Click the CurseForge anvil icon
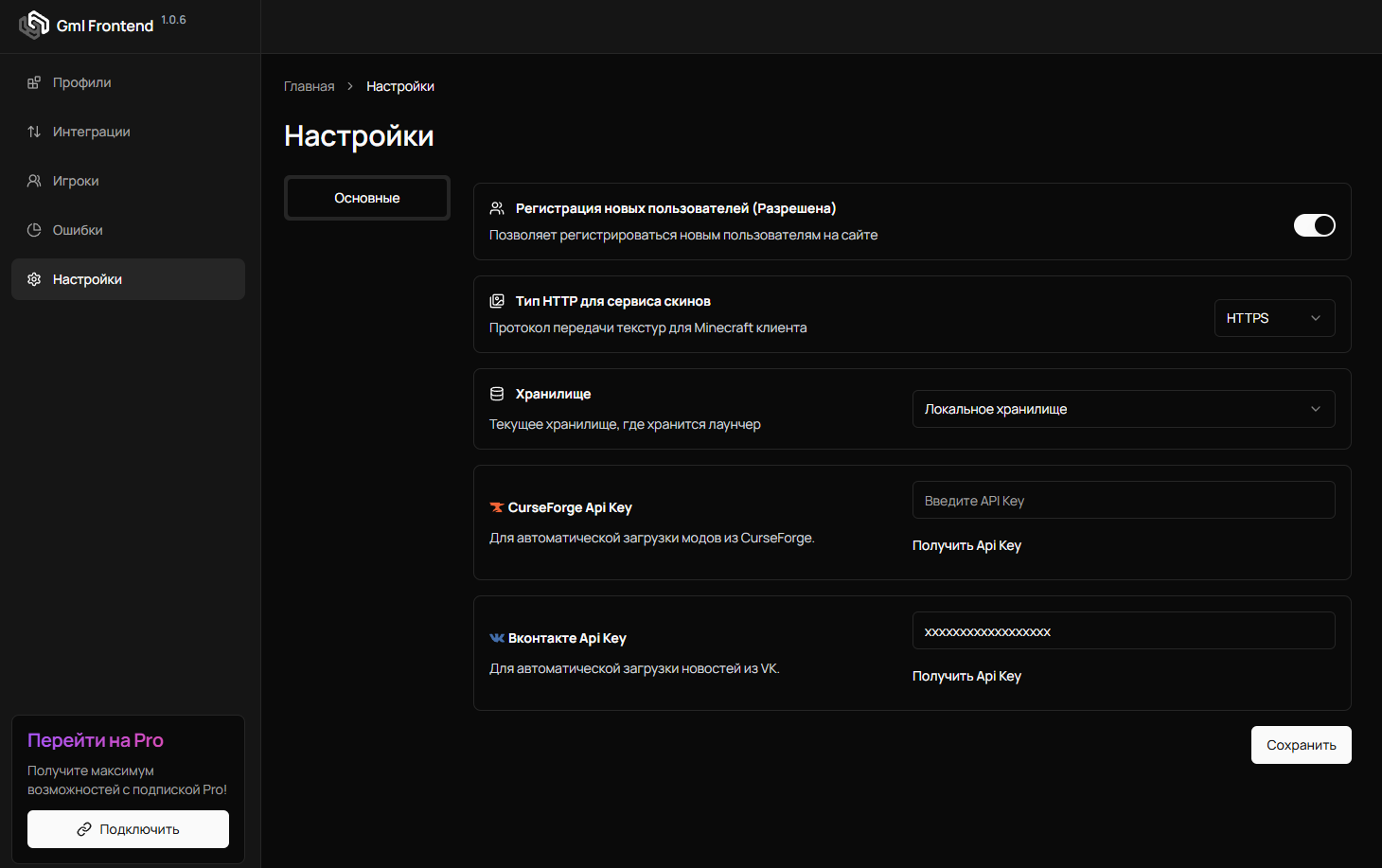 click(496, 506)
